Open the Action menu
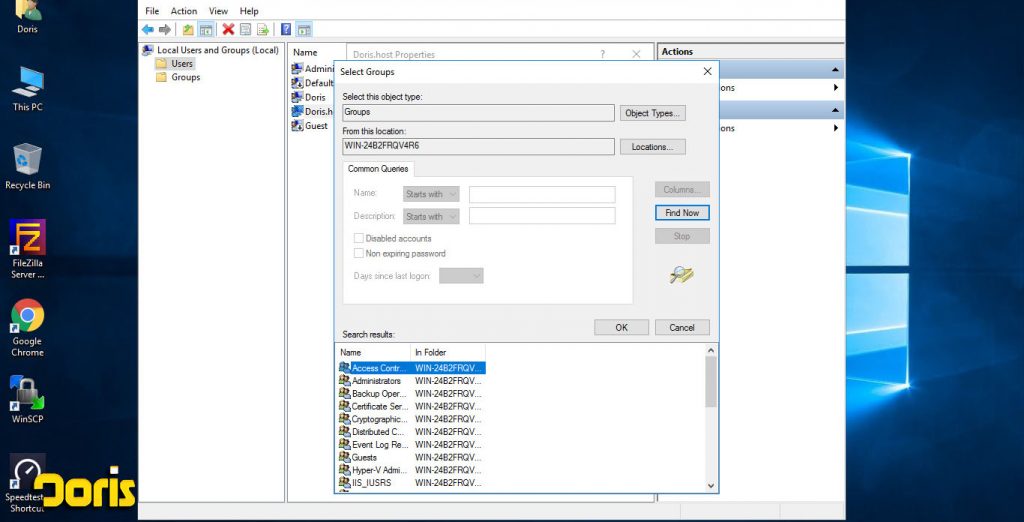Image resolution: width=1024 pixels, height=522 pixels. click(184, 11)
